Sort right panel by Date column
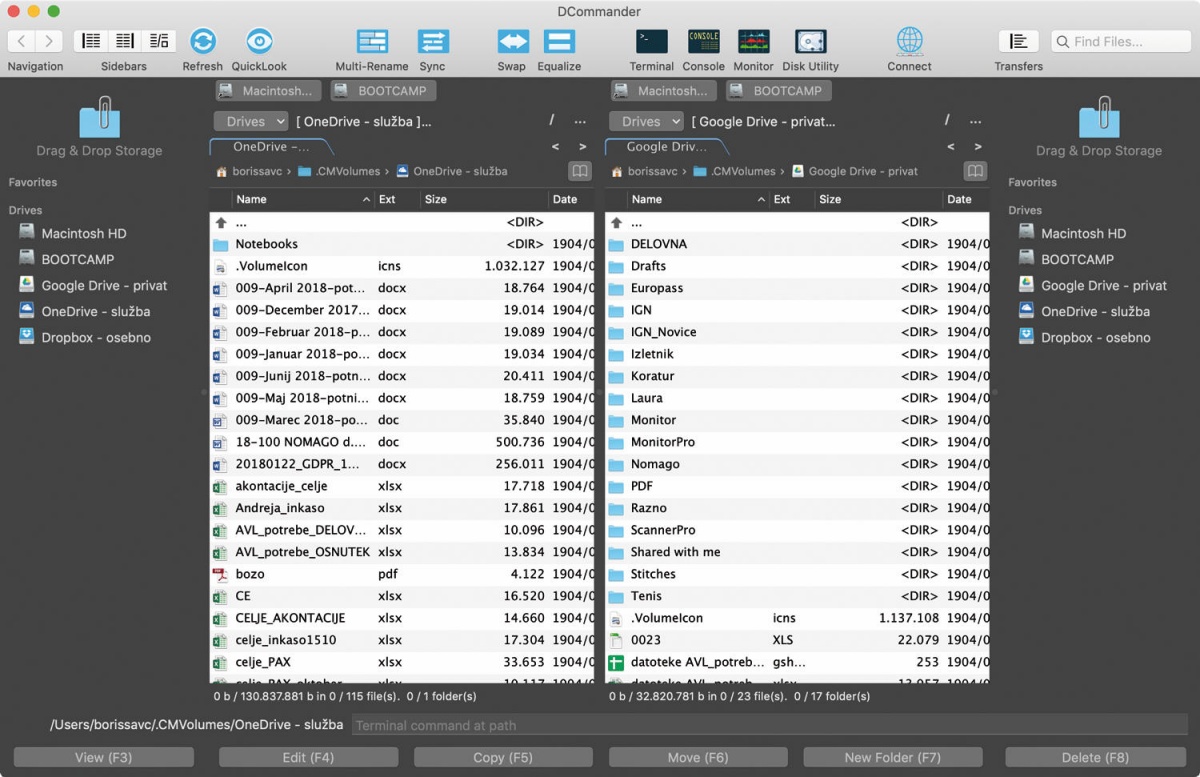The width and height of the screenshot is (1200, 777). [x=966, y=199]
